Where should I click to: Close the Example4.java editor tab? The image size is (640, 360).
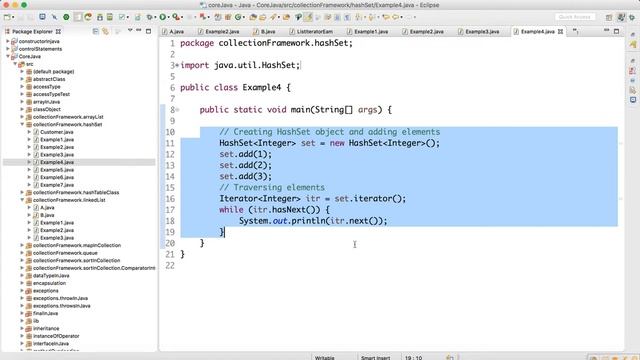tap(560, 31)
